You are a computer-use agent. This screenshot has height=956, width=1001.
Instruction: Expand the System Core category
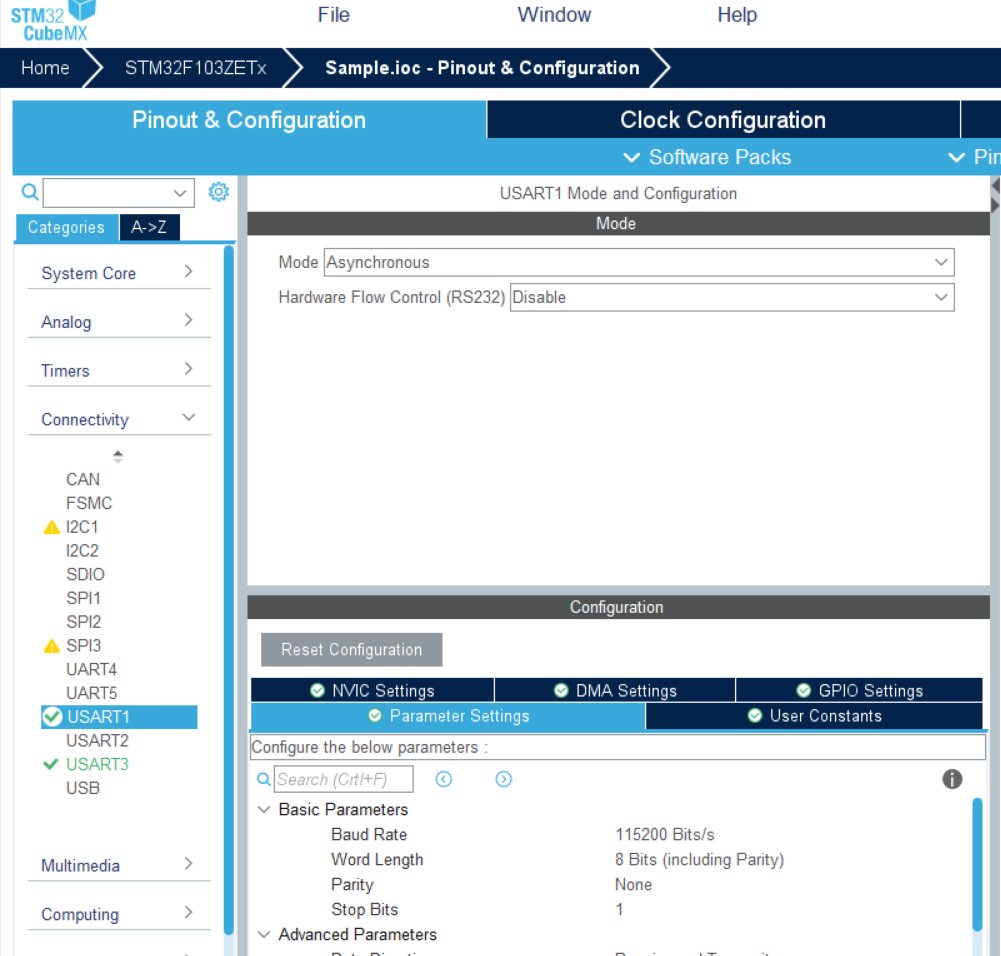click(119, 273)
